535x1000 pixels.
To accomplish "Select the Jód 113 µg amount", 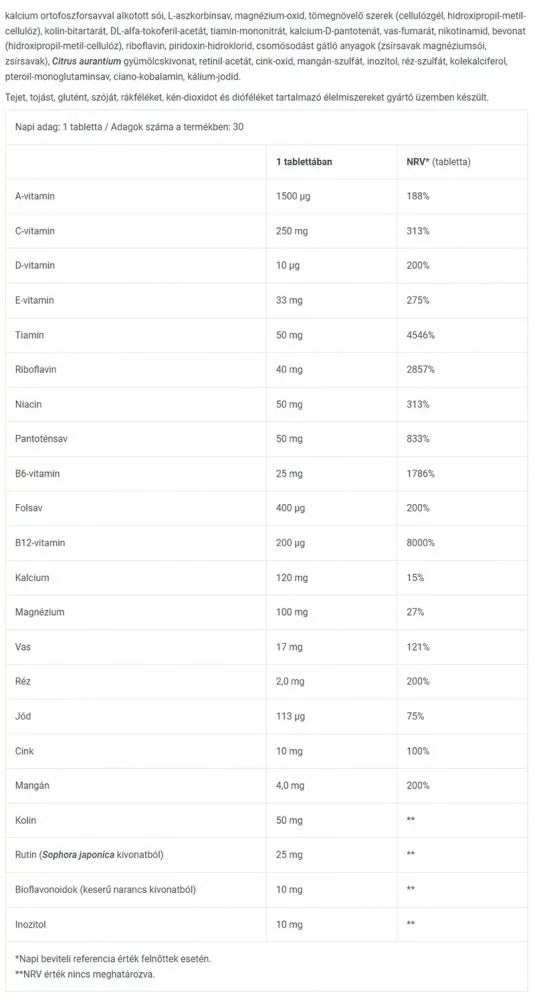I will click(x=290, y=716).
